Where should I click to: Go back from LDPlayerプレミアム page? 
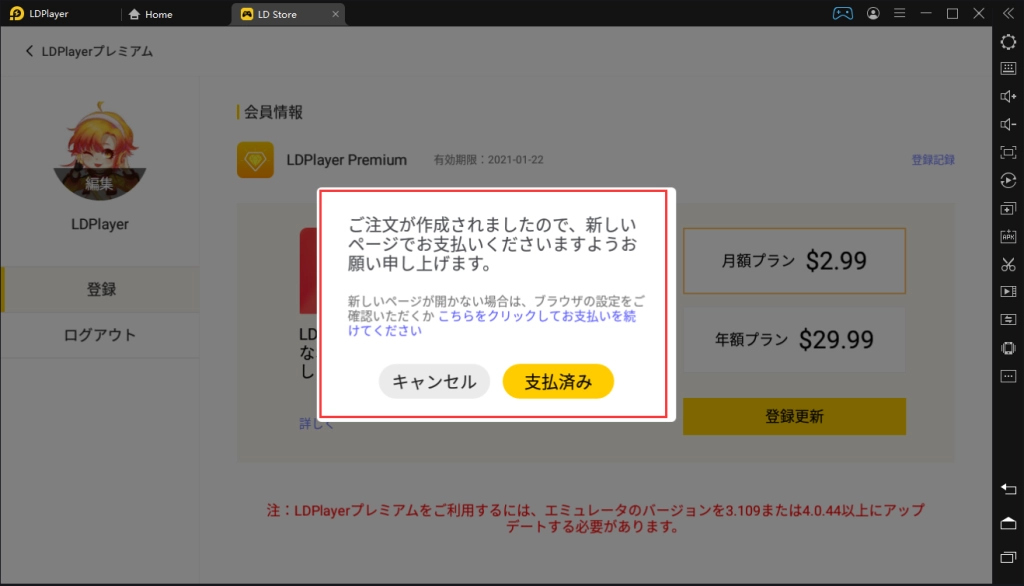pos(29,51)
